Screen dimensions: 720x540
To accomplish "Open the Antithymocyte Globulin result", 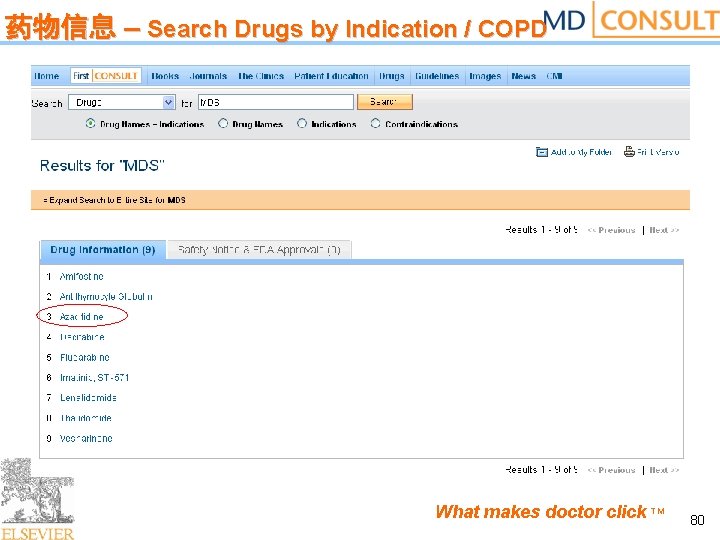I will point(106,297).
